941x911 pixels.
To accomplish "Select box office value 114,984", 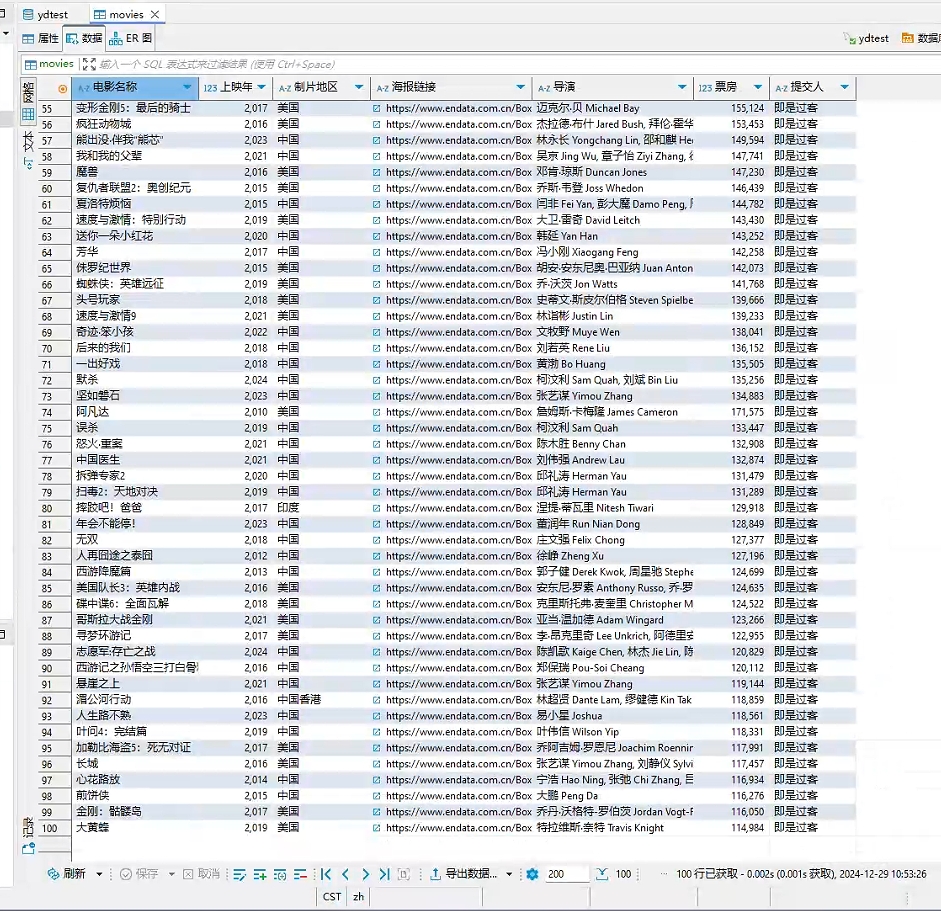I will coord(732,828).
